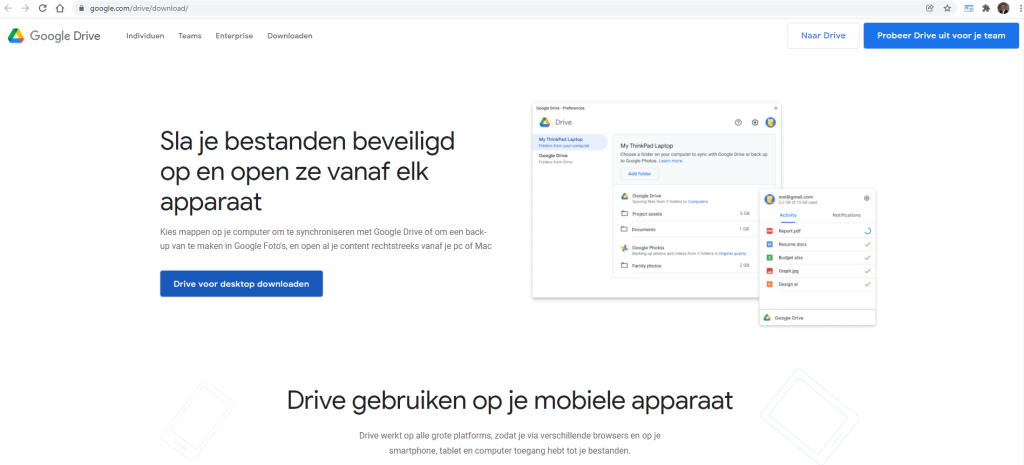Open the Chrome profile avatar
The image size is (1024, 465).
[1003, 8]
